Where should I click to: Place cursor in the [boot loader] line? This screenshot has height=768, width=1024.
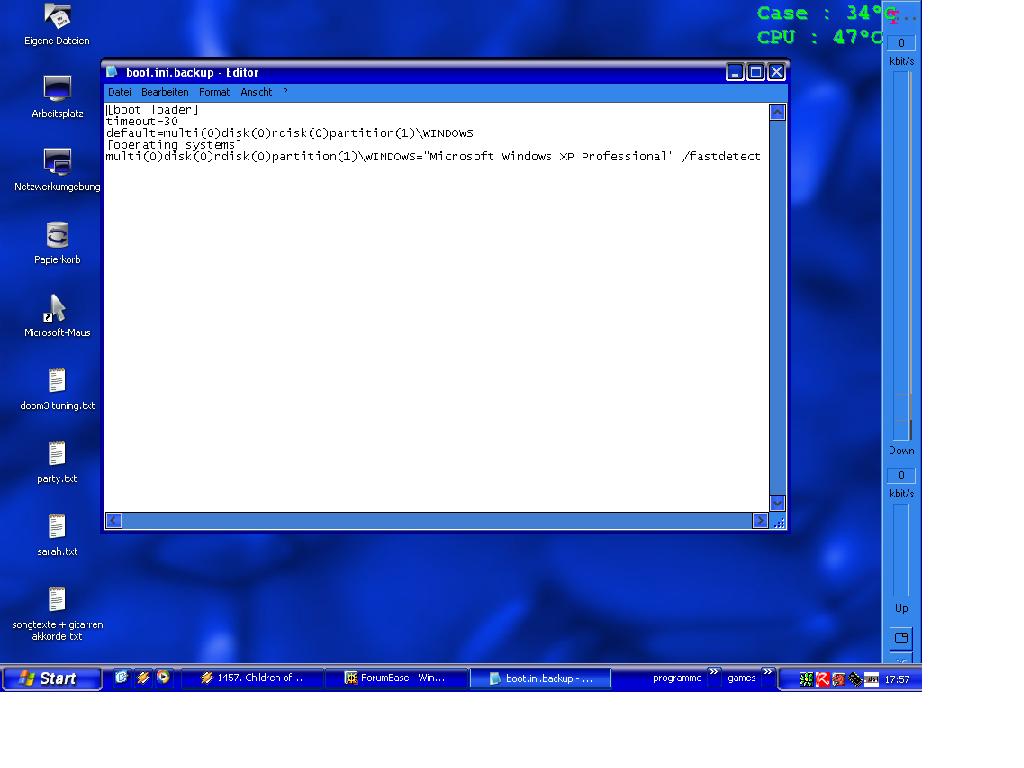coord(152,110)
